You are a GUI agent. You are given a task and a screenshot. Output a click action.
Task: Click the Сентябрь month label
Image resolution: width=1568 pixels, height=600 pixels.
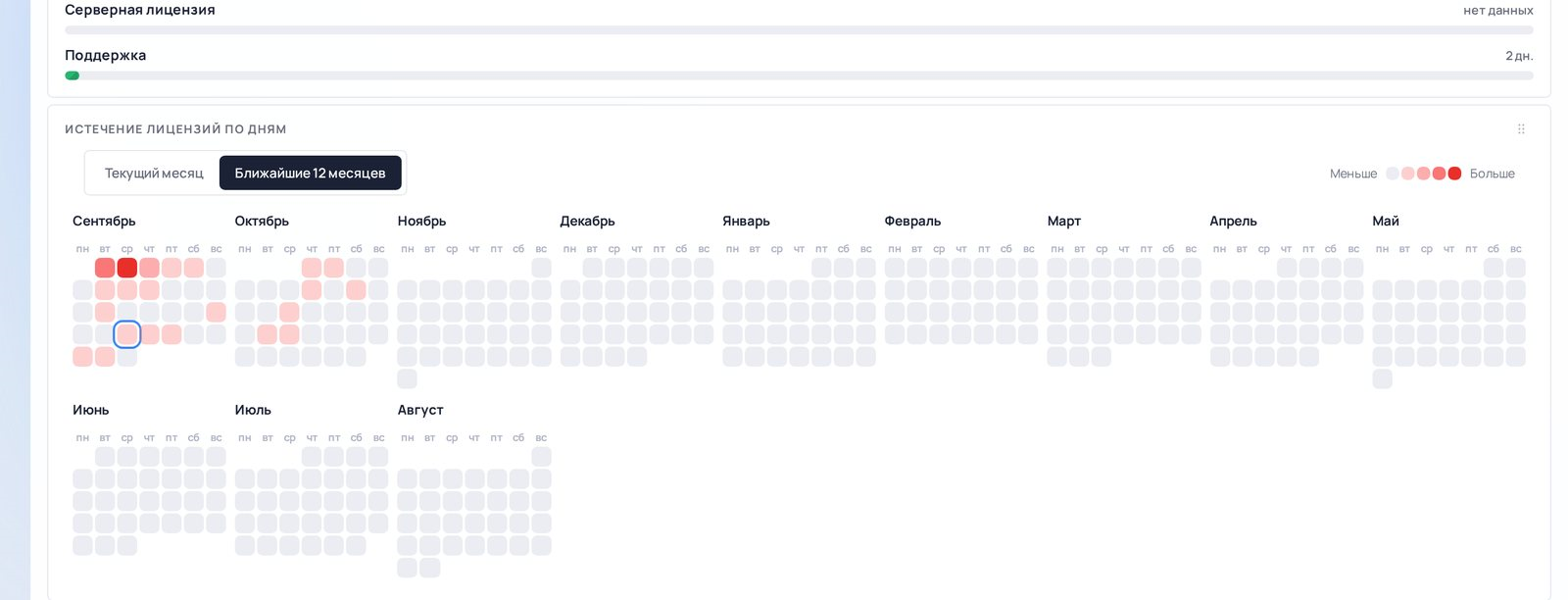pyautogui.click(x=104, y=222)
